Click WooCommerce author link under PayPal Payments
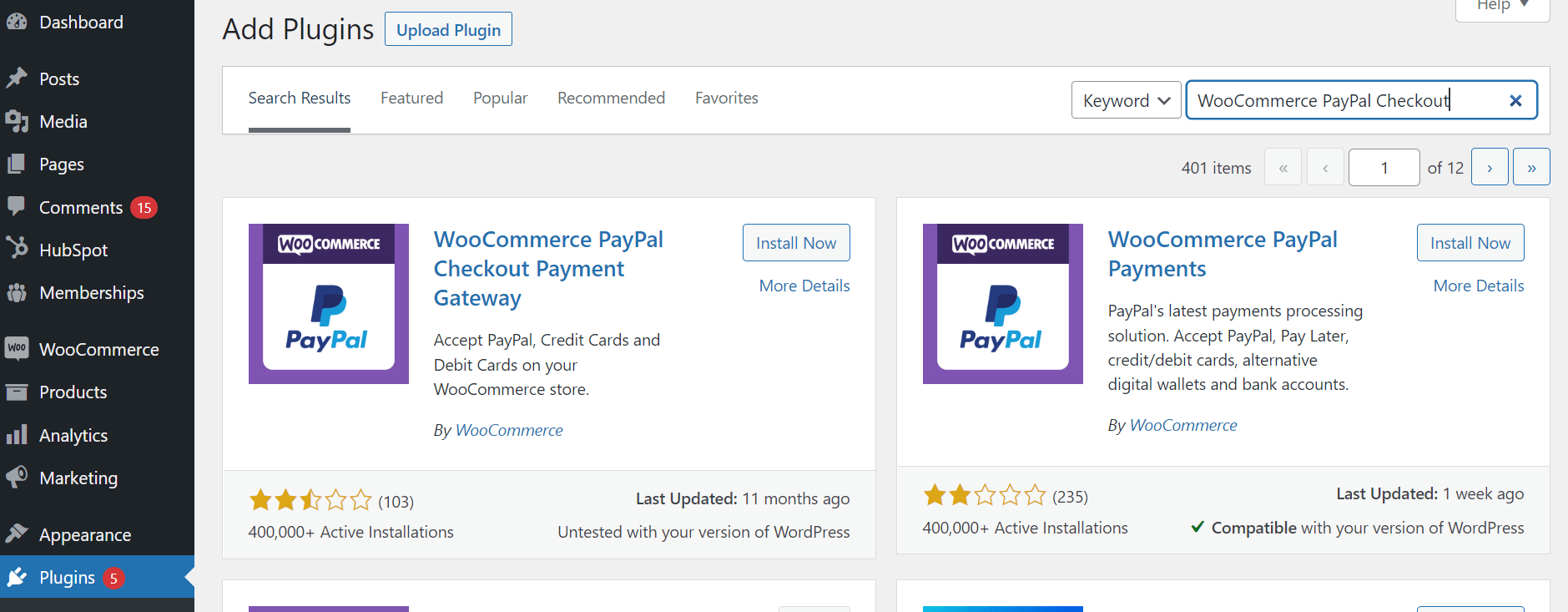Viewport: 1568px width, 612px height. pyautogui.click(x=1183, y=425)
